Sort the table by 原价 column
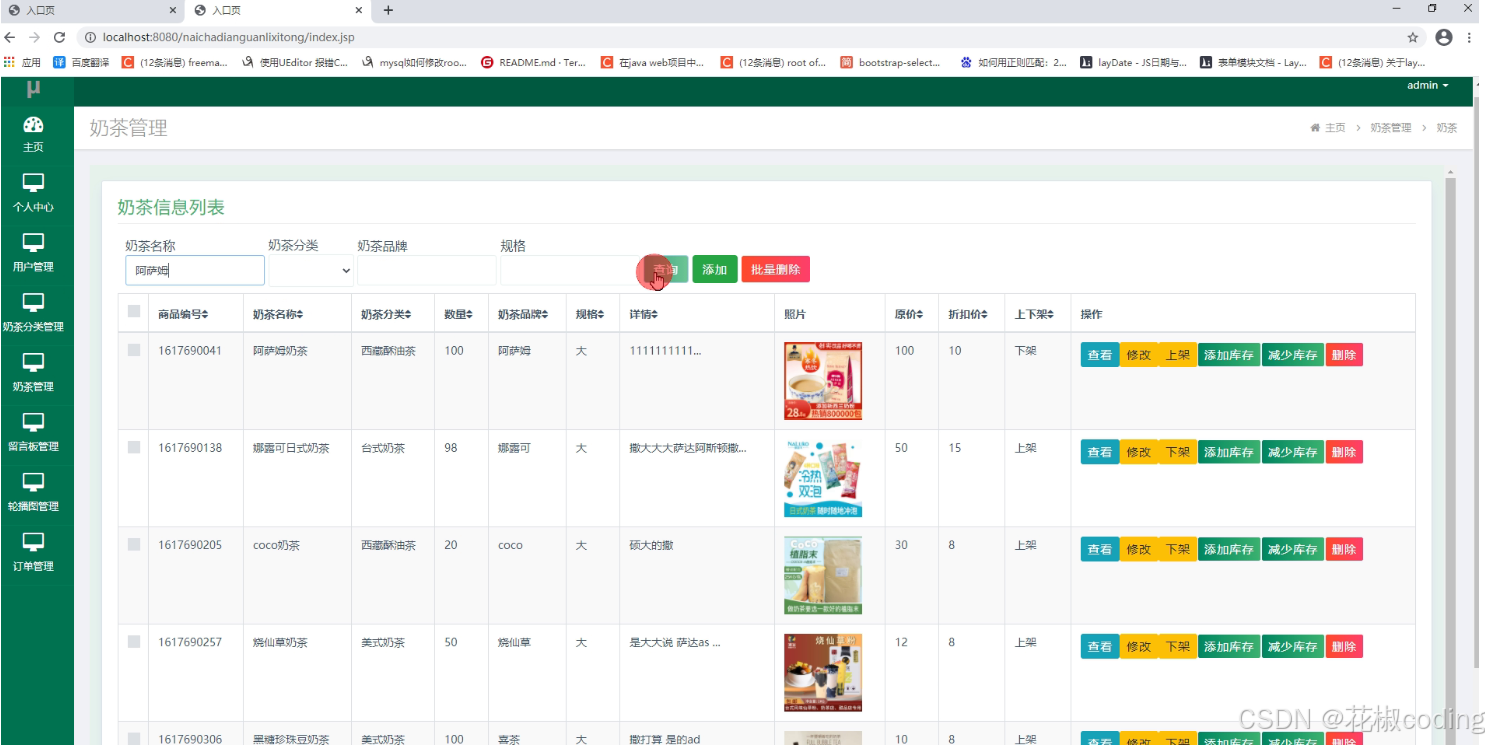 click(909, 312)
